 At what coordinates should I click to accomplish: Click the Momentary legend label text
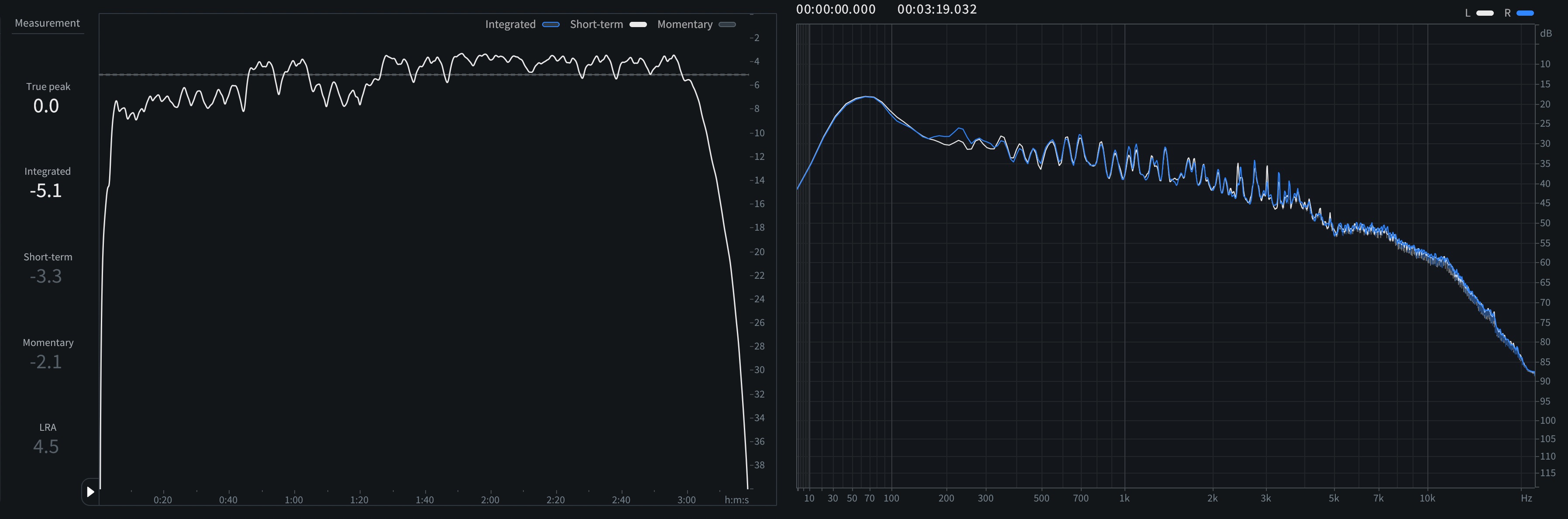[x=685, y=24]
